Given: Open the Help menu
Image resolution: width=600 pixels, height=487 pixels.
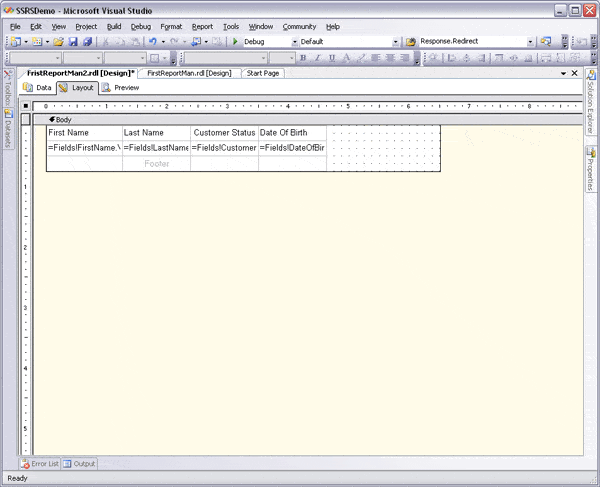Looking at the screenshot, I should coord(333,26).
